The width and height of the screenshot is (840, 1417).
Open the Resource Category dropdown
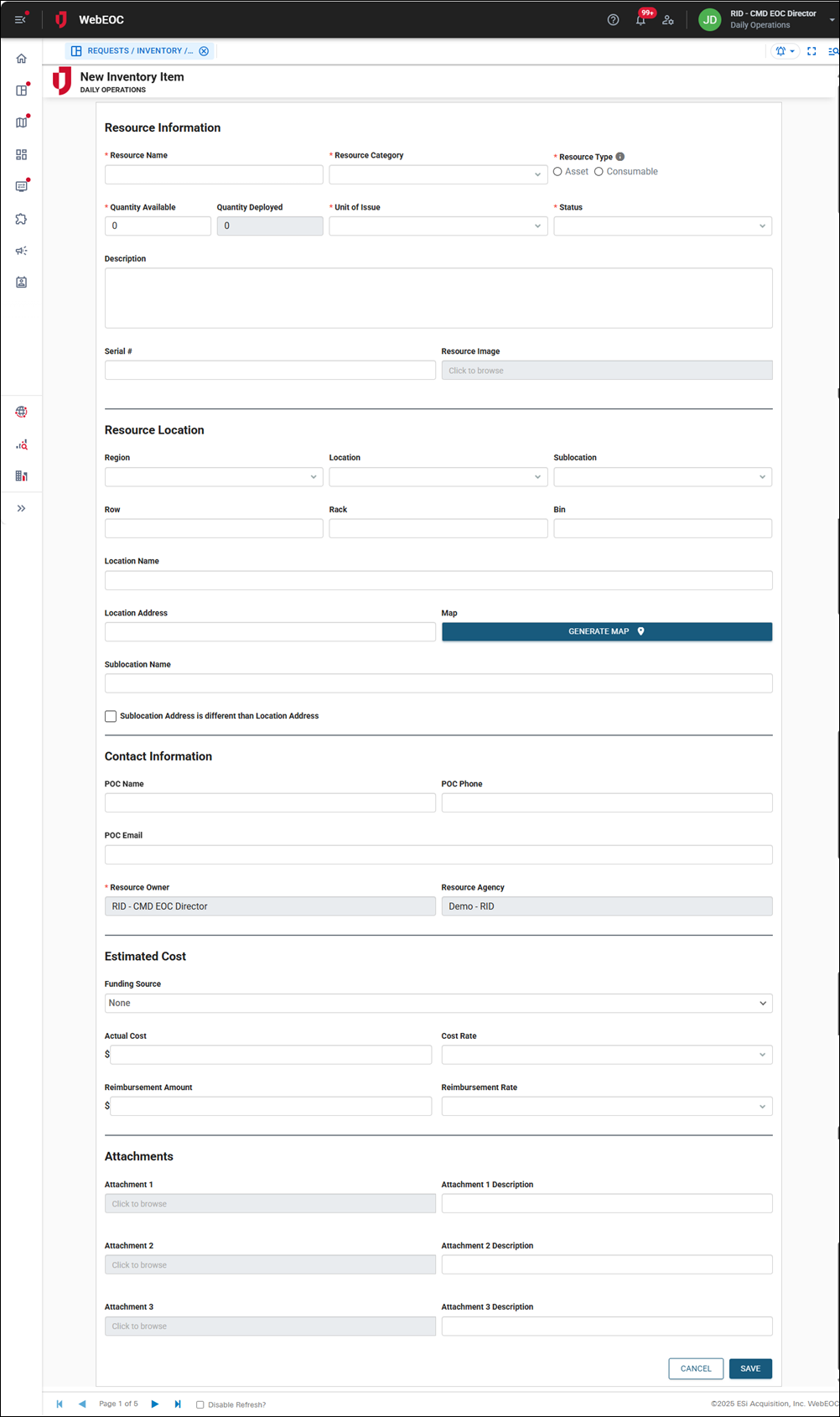(x=438, y=174)
